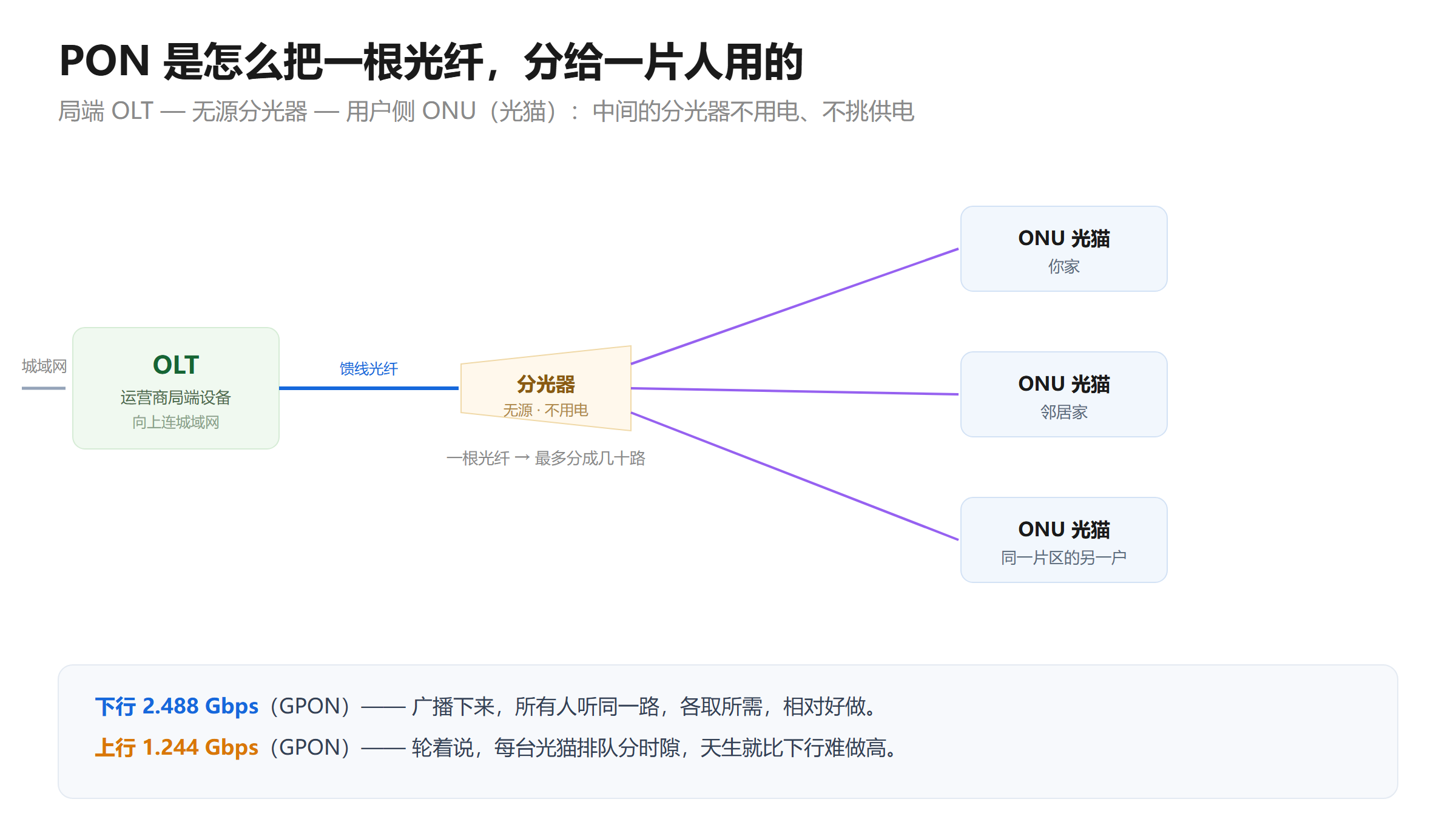
Task: Select the ONU box labeled 同一片区的另一户
Action: coord(1064,540)
